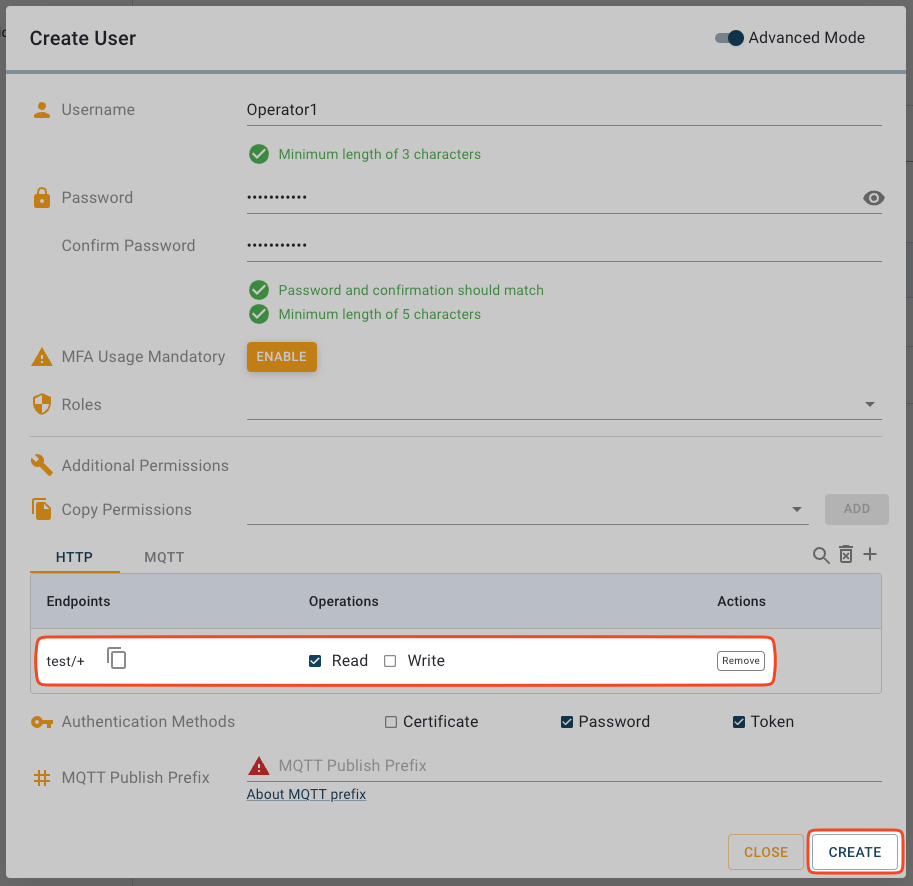Screen dimensions: 913x886
Task: Select the HTTP tab
Action: 74,557
